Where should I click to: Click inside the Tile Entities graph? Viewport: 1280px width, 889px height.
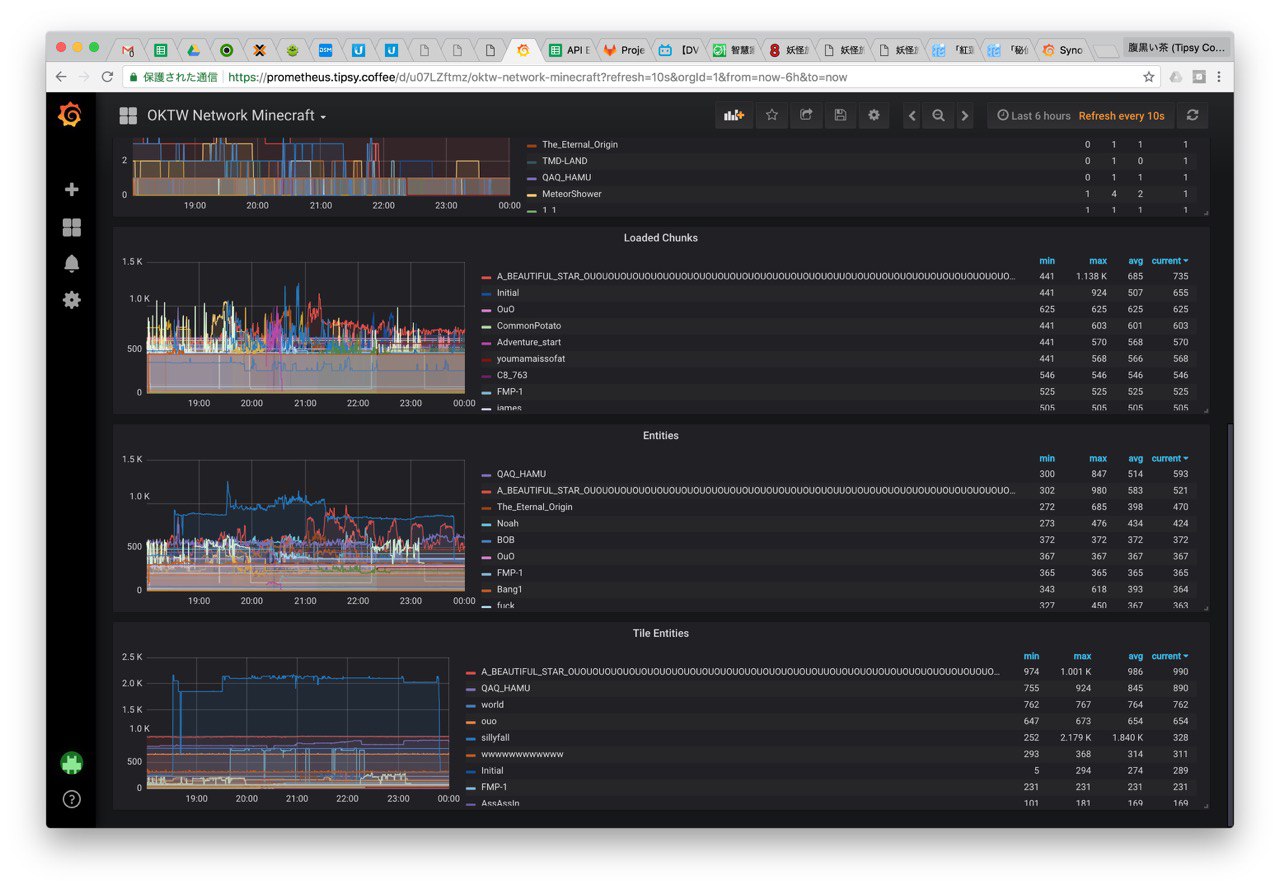(x=298, y=723)
